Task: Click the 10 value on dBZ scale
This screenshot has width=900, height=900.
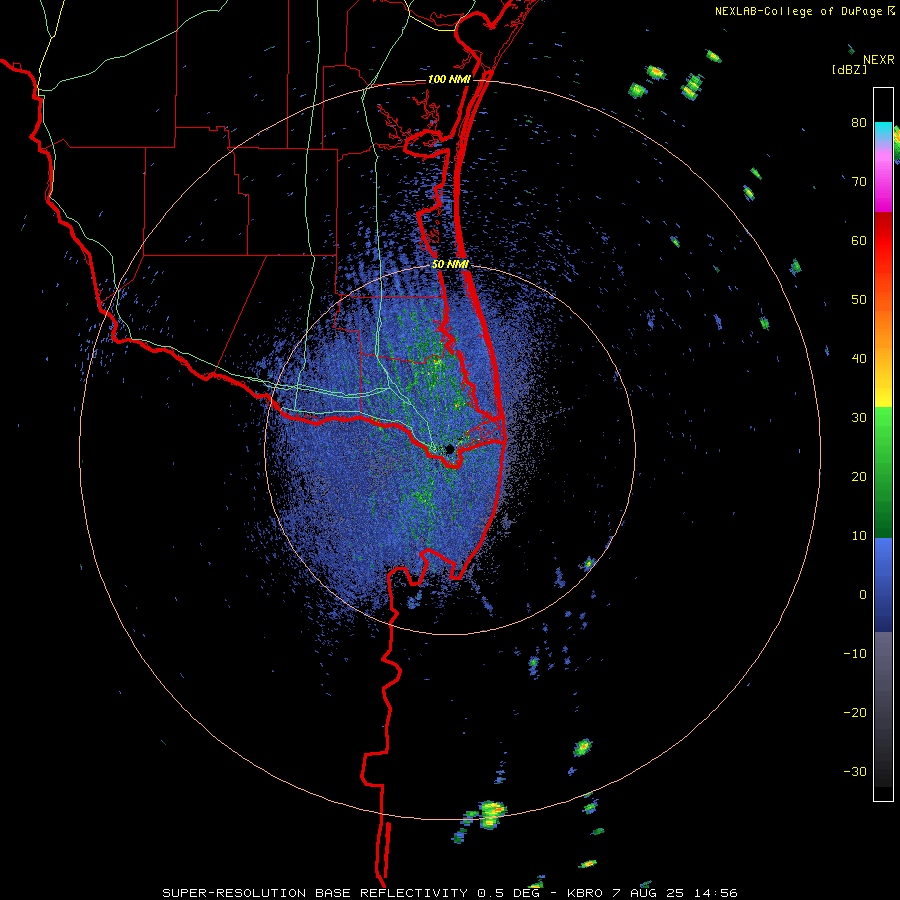Action: [859, 536]
